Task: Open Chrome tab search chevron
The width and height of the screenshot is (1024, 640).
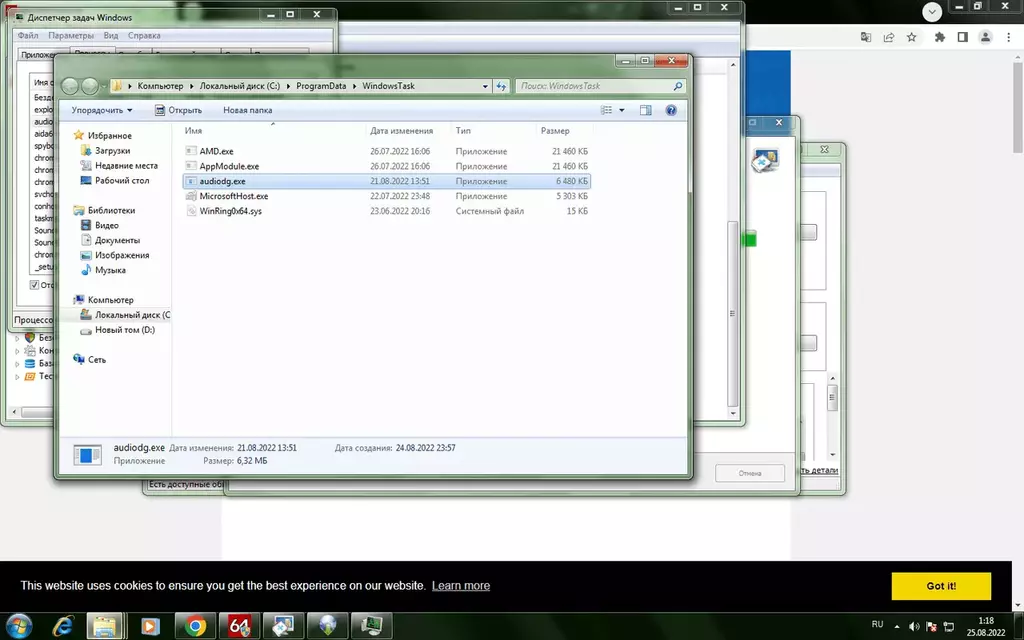Action: 932,11
